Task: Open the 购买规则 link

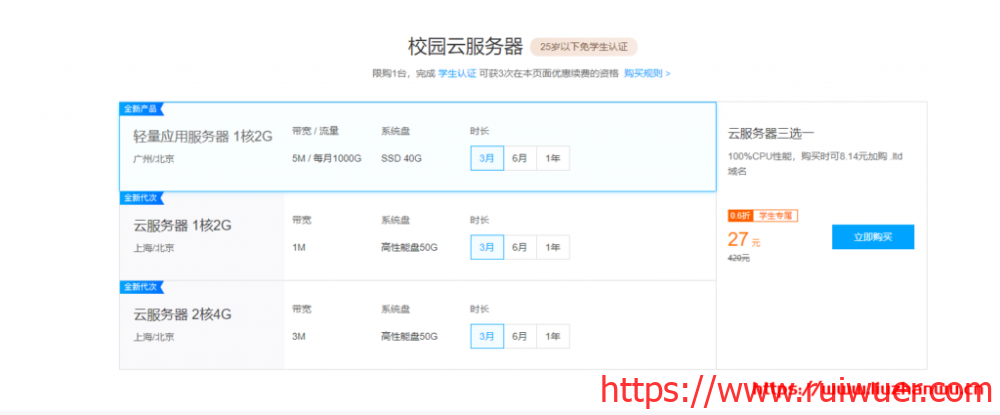Action: (646, 73)
